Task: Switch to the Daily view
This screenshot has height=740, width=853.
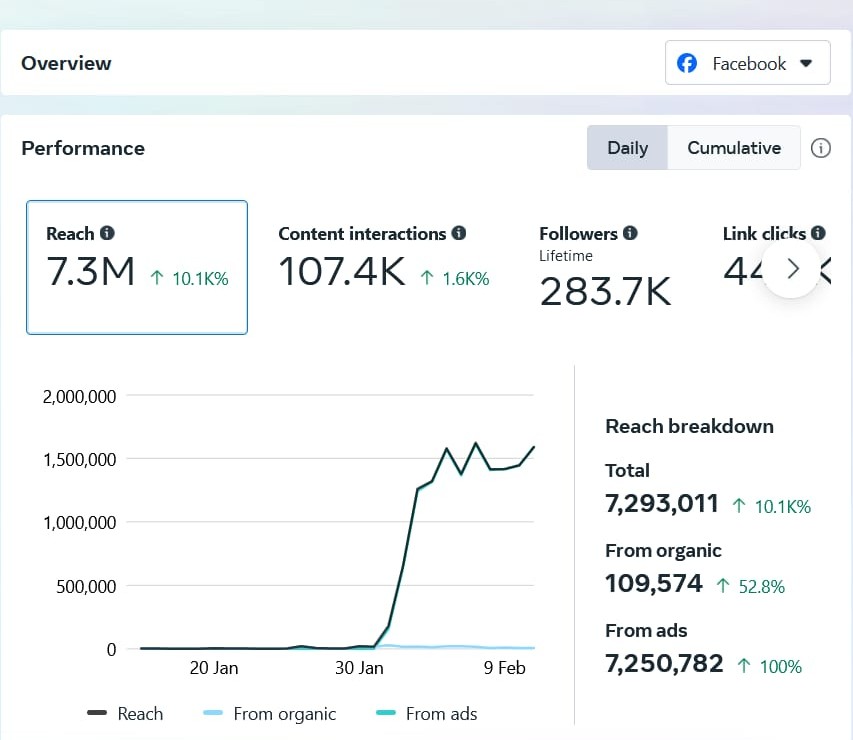Action: (627, 148)
